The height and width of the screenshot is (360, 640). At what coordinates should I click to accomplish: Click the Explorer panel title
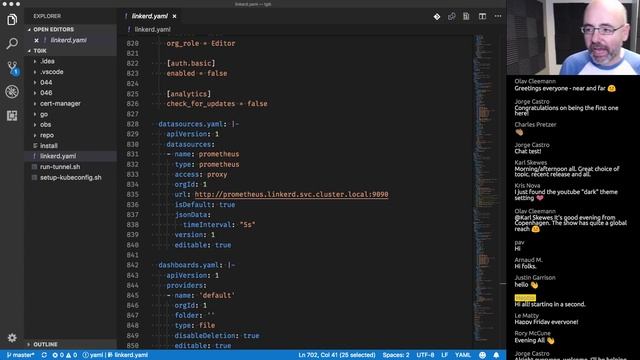47,16
